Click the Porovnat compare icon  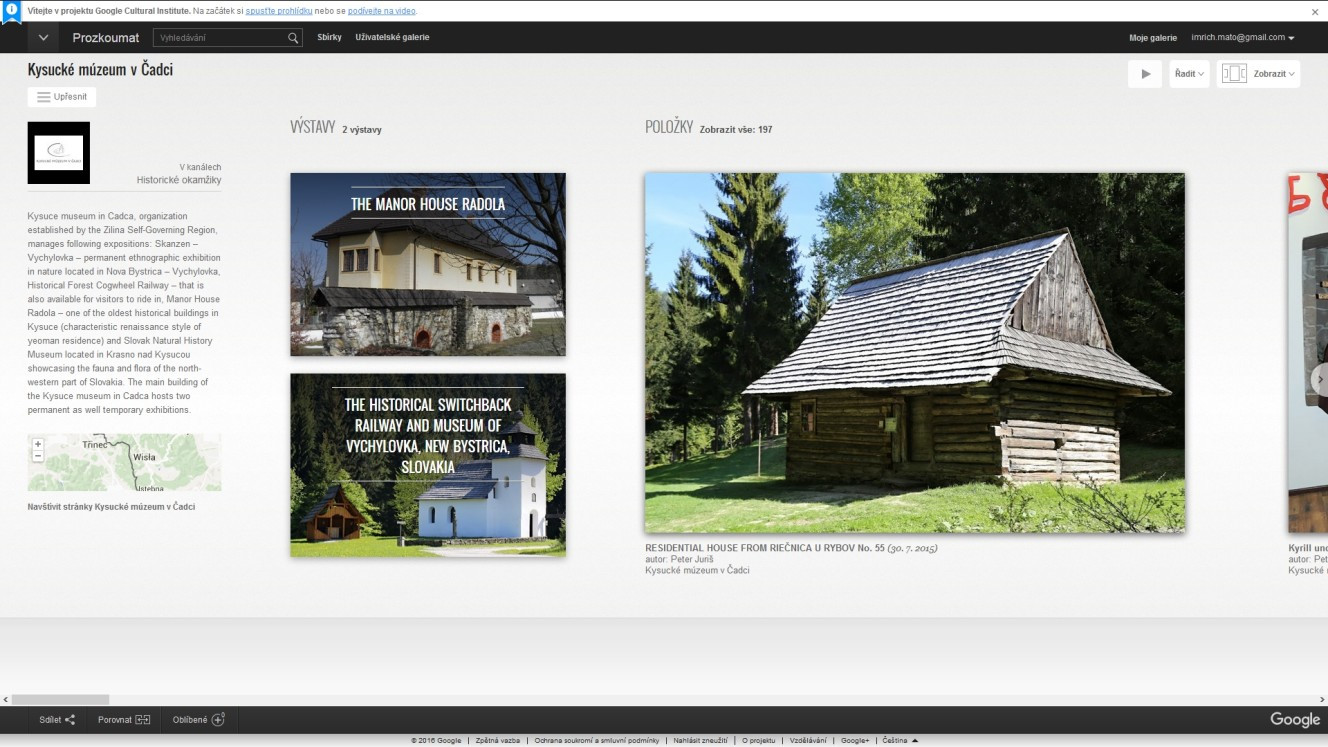(143, 720)
